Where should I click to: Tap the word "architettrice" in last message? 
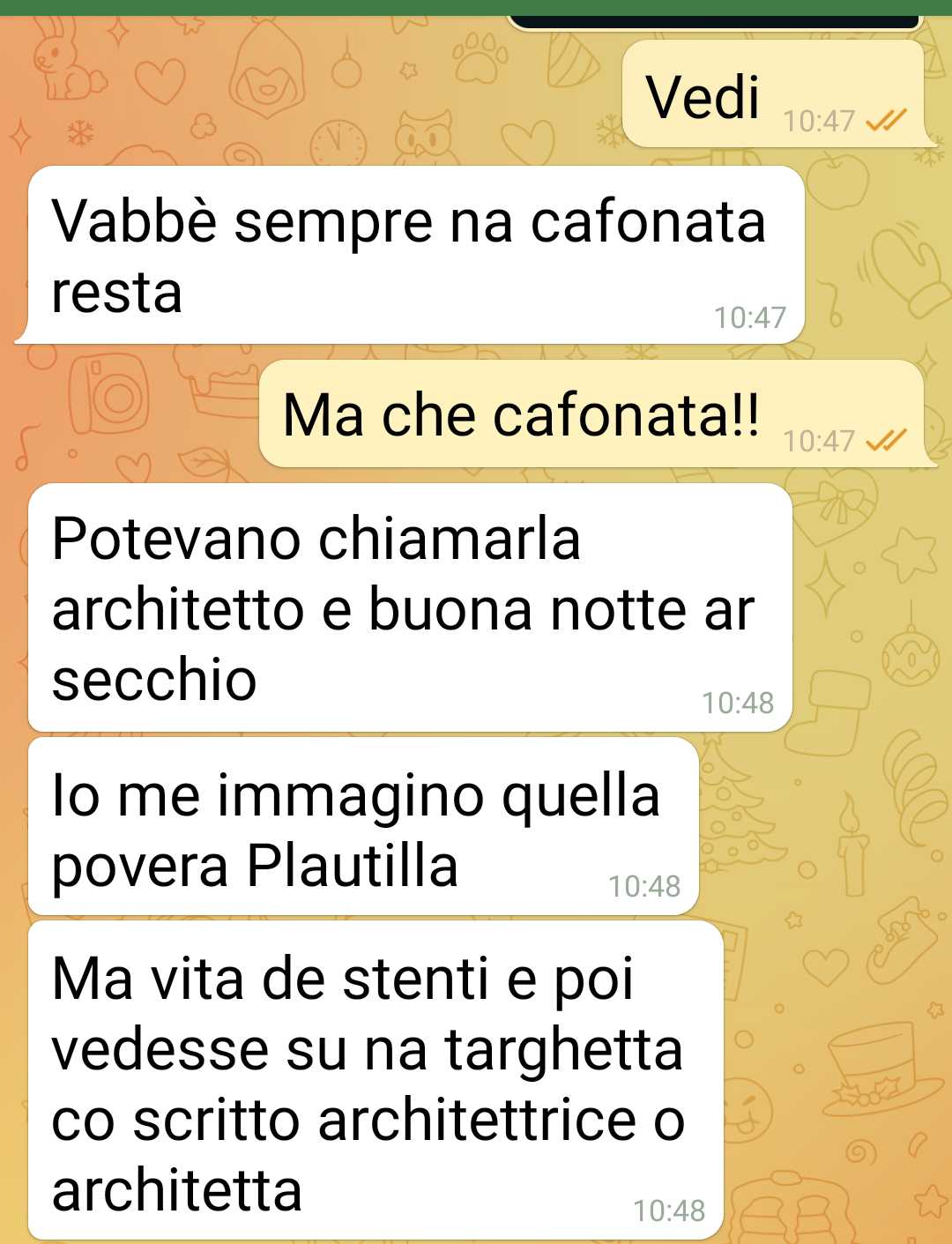point(477,1120)
